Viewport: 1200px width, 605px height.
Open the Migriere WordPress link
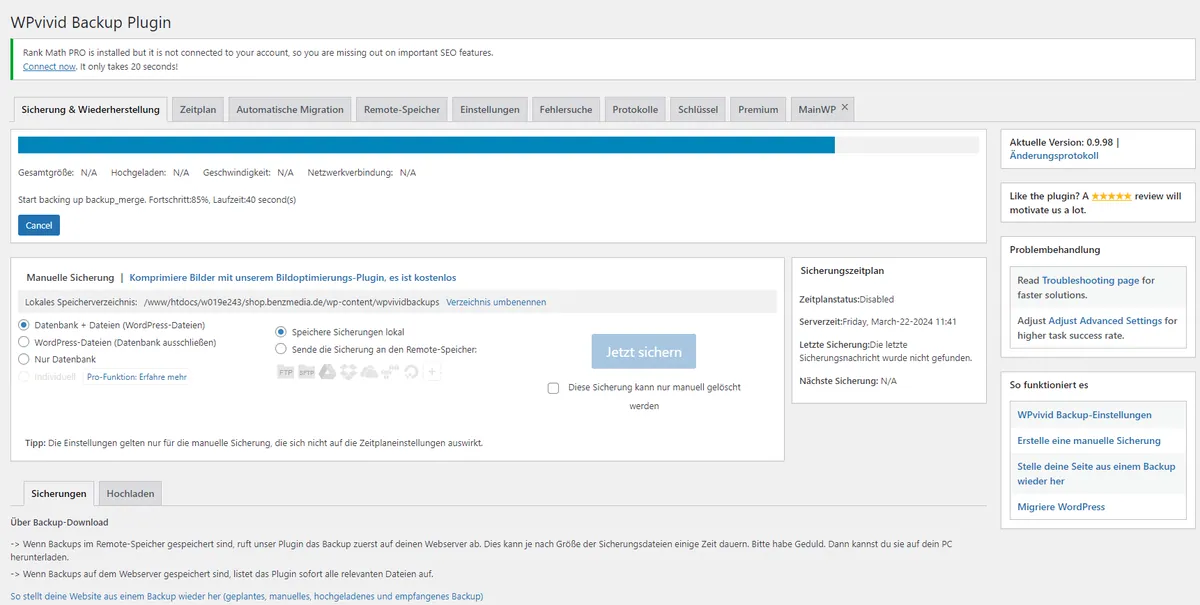(1061, 507)
